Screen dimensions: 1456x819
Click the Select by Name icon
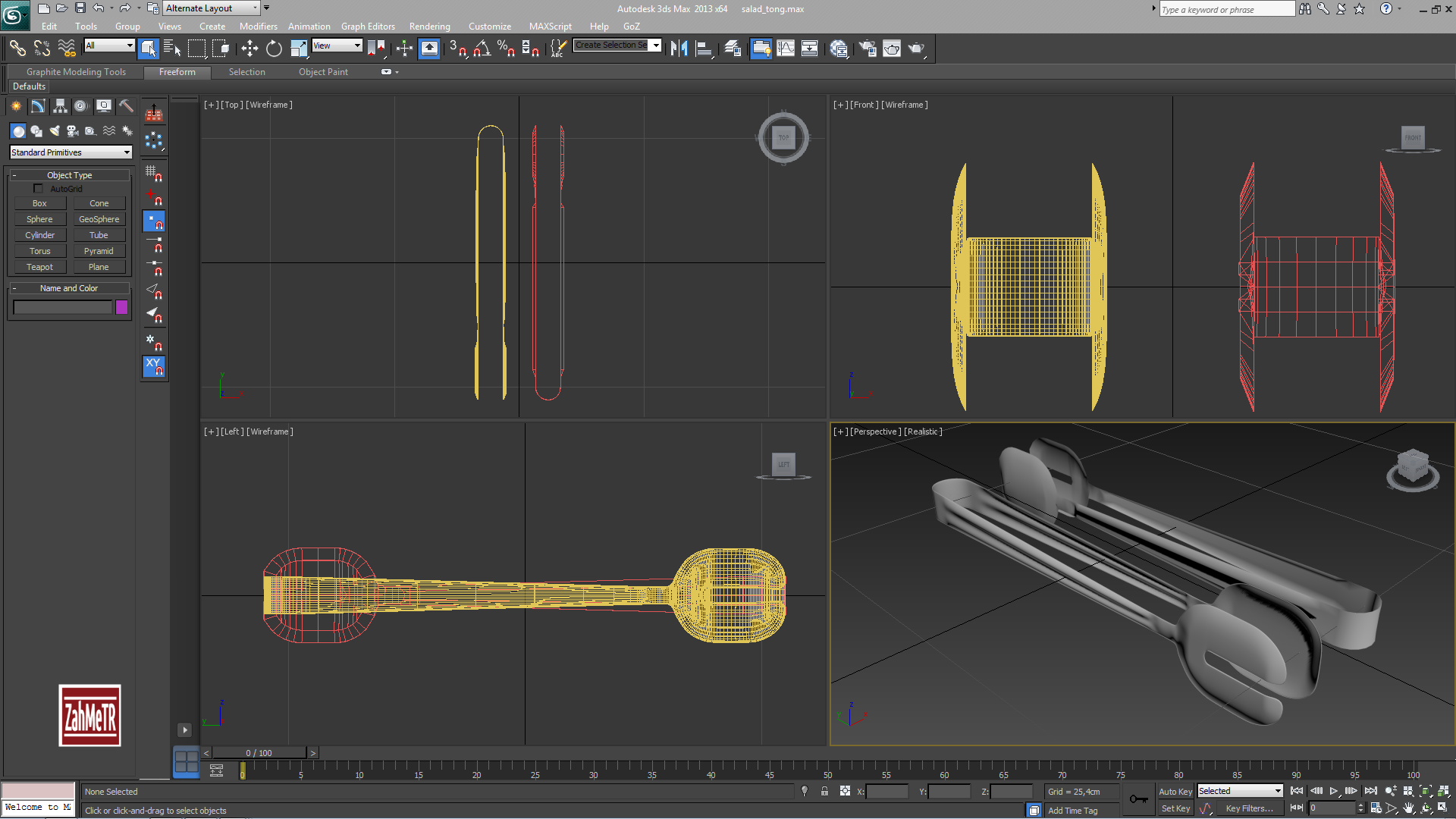click(172, 49)
